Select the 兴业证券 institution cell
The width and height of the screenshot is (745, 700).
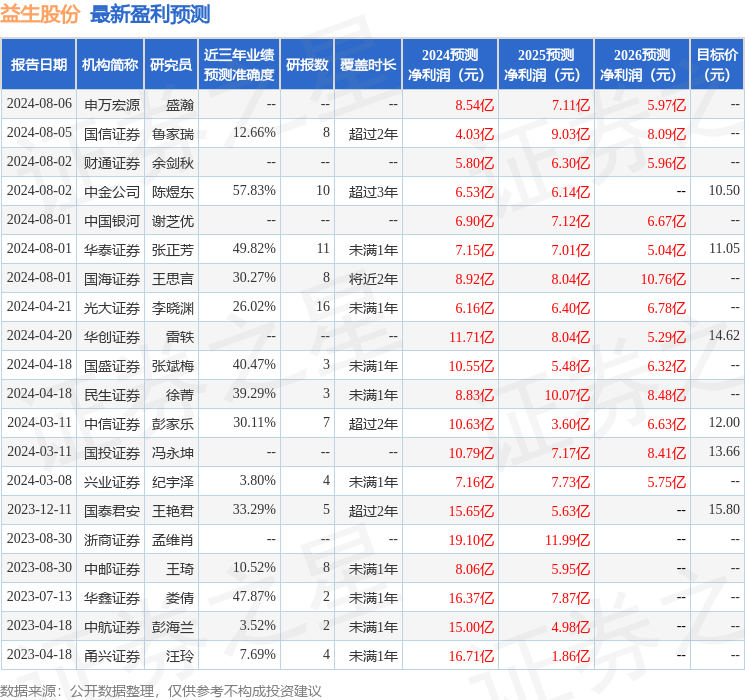[112, 482]
